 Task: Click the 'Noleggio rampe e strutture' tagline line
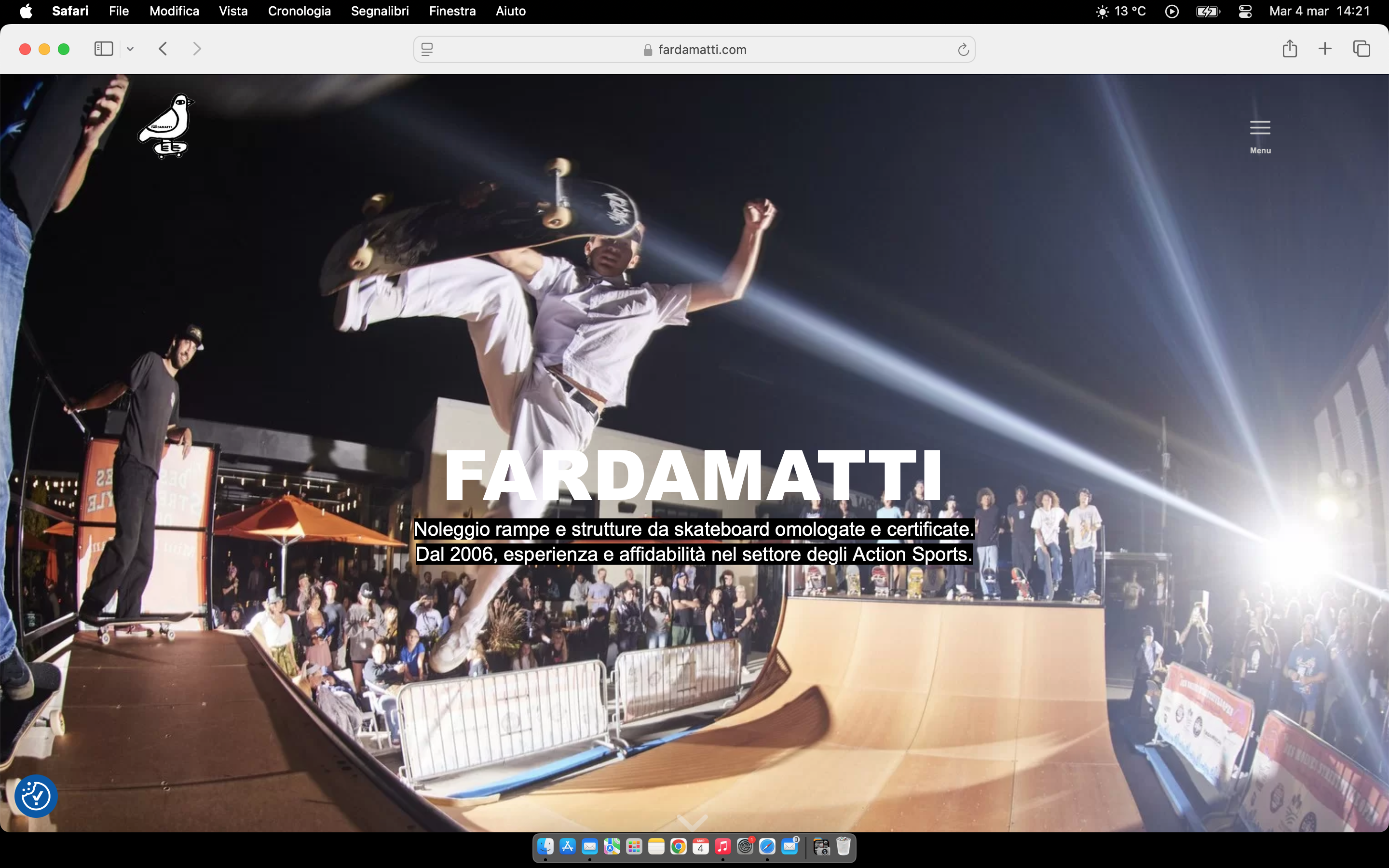(x=694, y=529)
